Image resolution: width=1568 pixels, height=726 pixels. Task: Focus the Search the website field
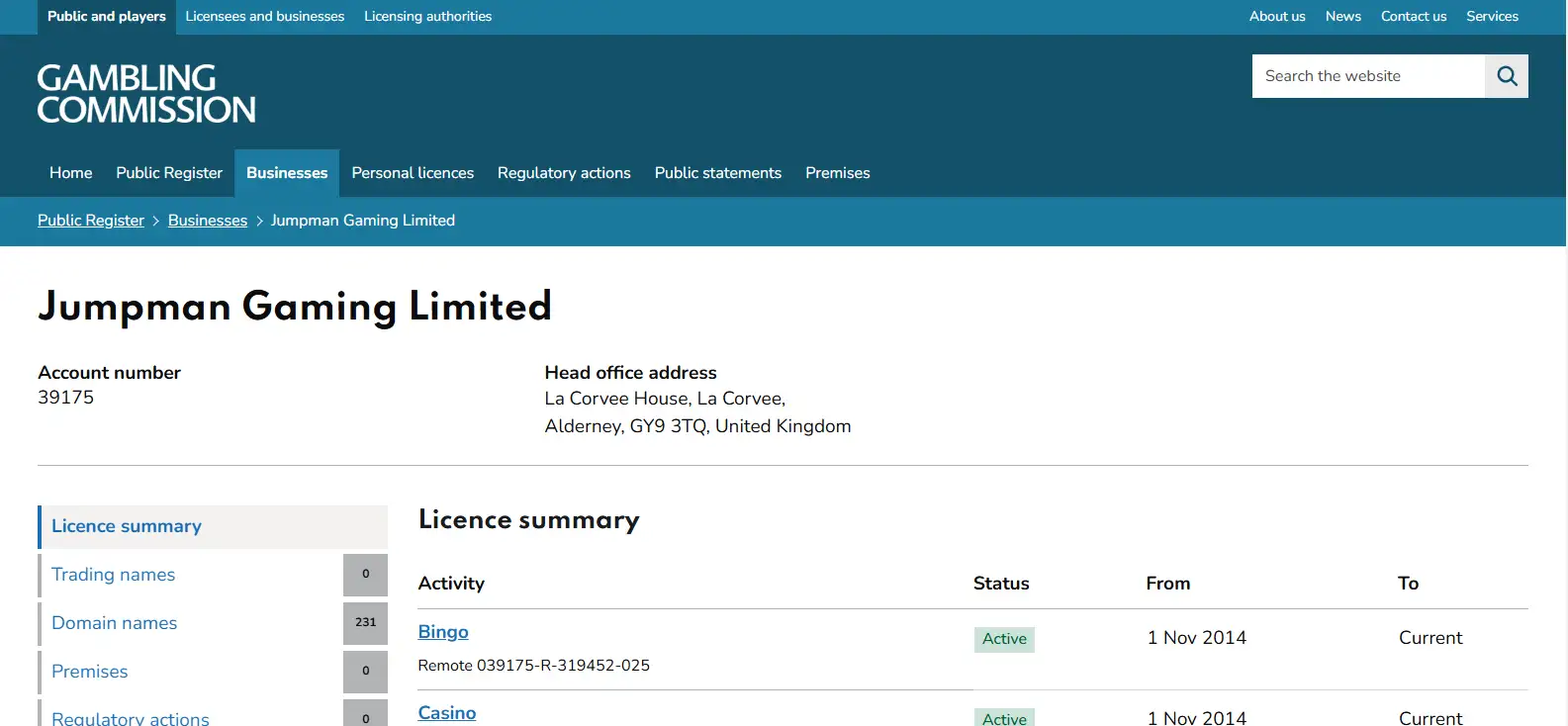point(1368,76)
